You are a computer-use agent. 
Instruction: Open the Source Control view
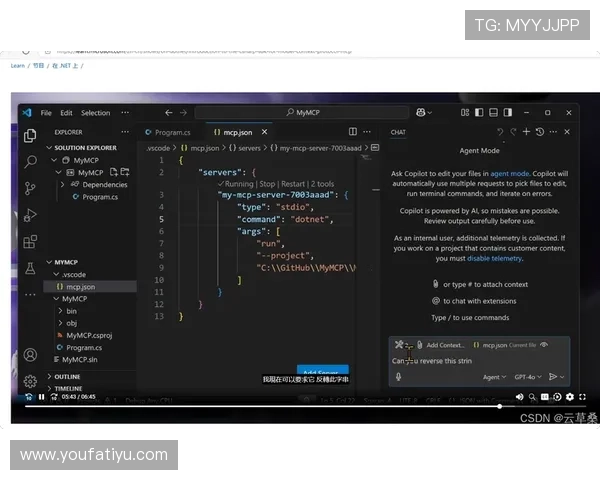tap(30, 188)
